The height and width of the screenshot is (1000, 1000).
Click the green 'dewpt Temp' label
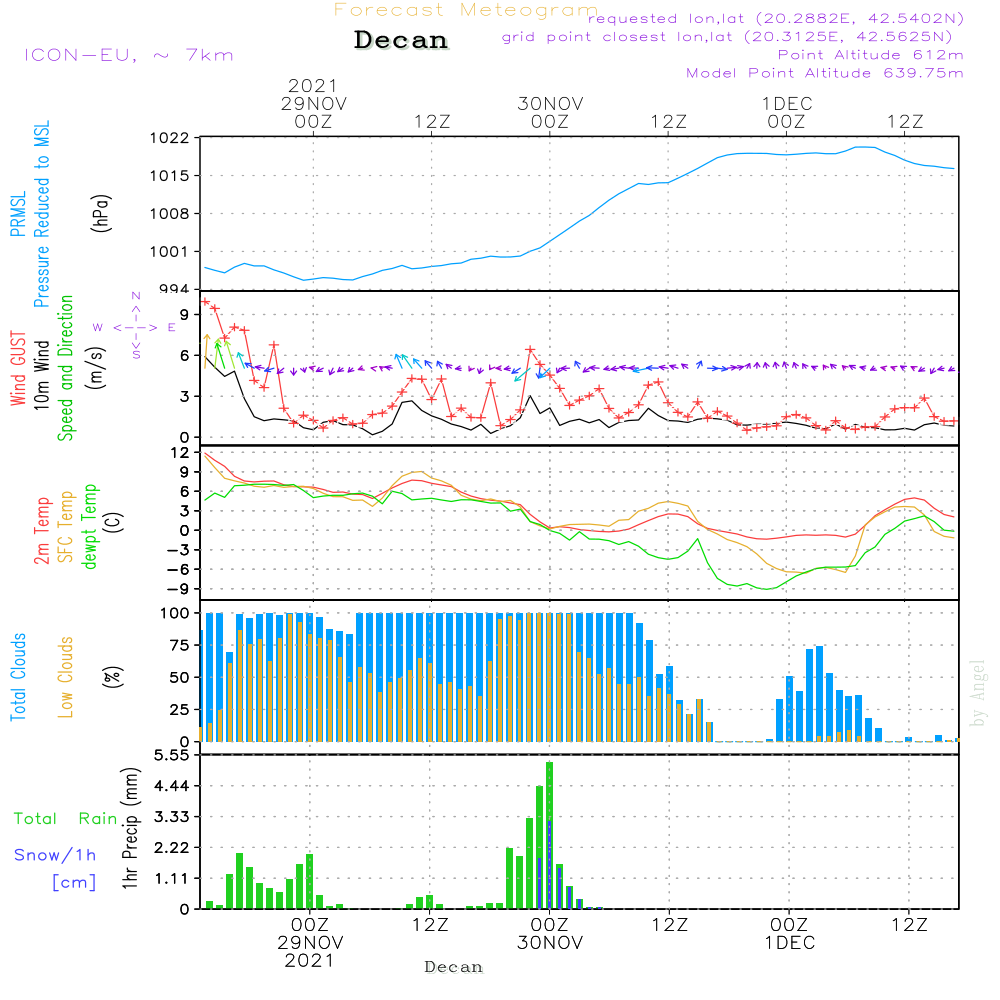click(x=89, y=526)
